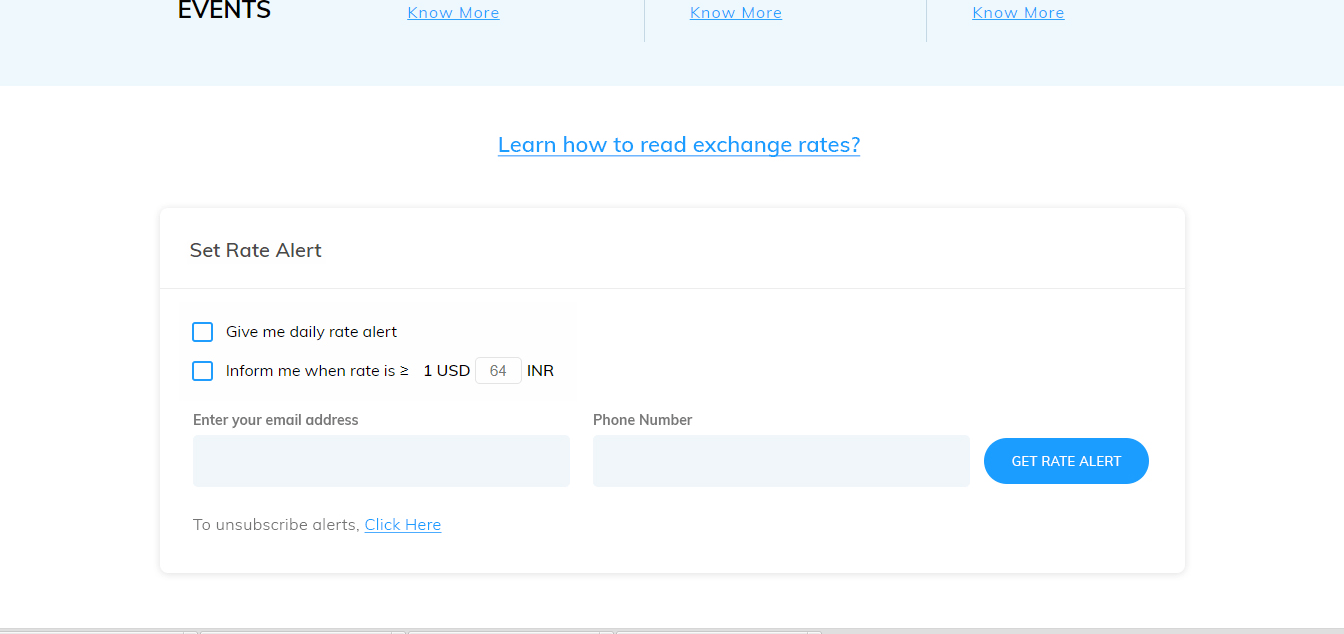This screenshot has width=1344, height=634.
Task: Focus the Phone Number input field
Action: pos(781,461)
